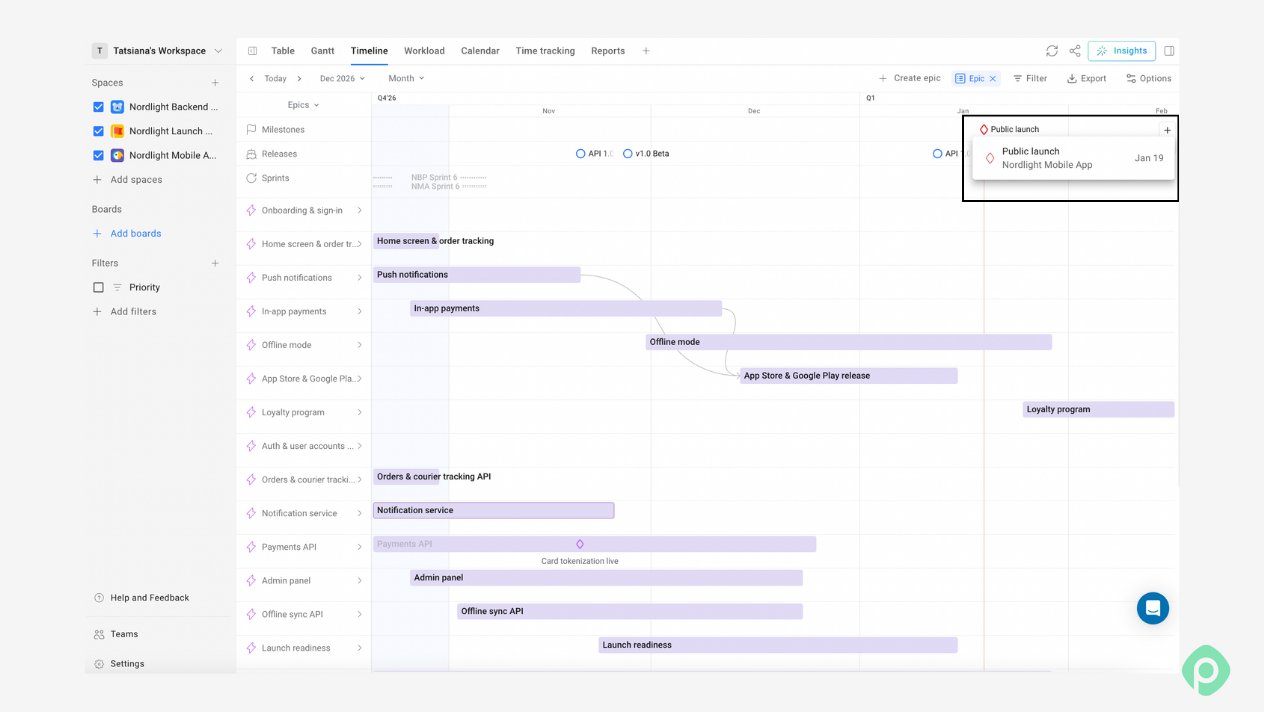Click the v1.0 Beta release marker
Screen dimensions: 1264x712
point(628,154)
